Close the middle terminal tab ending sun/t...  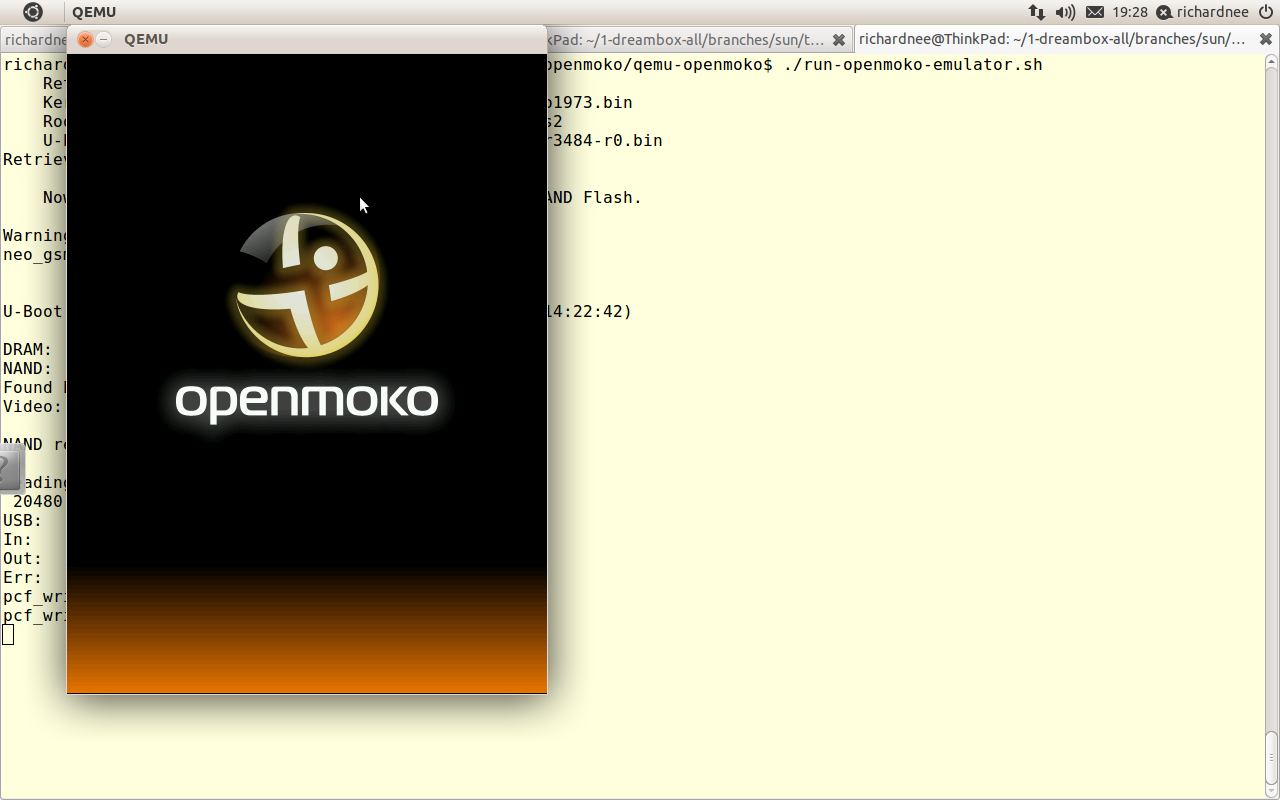(x=839, y=40)
